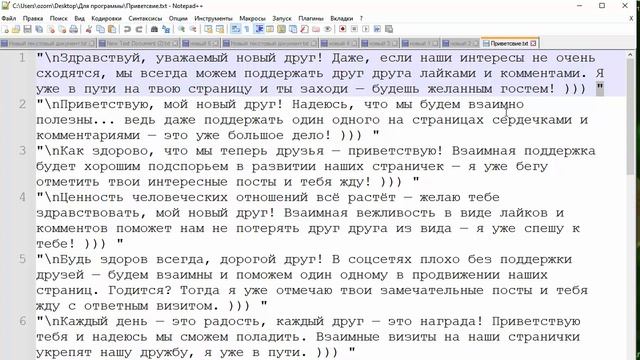Open Find dialog with binoculars icon
This screenshot has width=640, height=360.
(x=154, y=29)
